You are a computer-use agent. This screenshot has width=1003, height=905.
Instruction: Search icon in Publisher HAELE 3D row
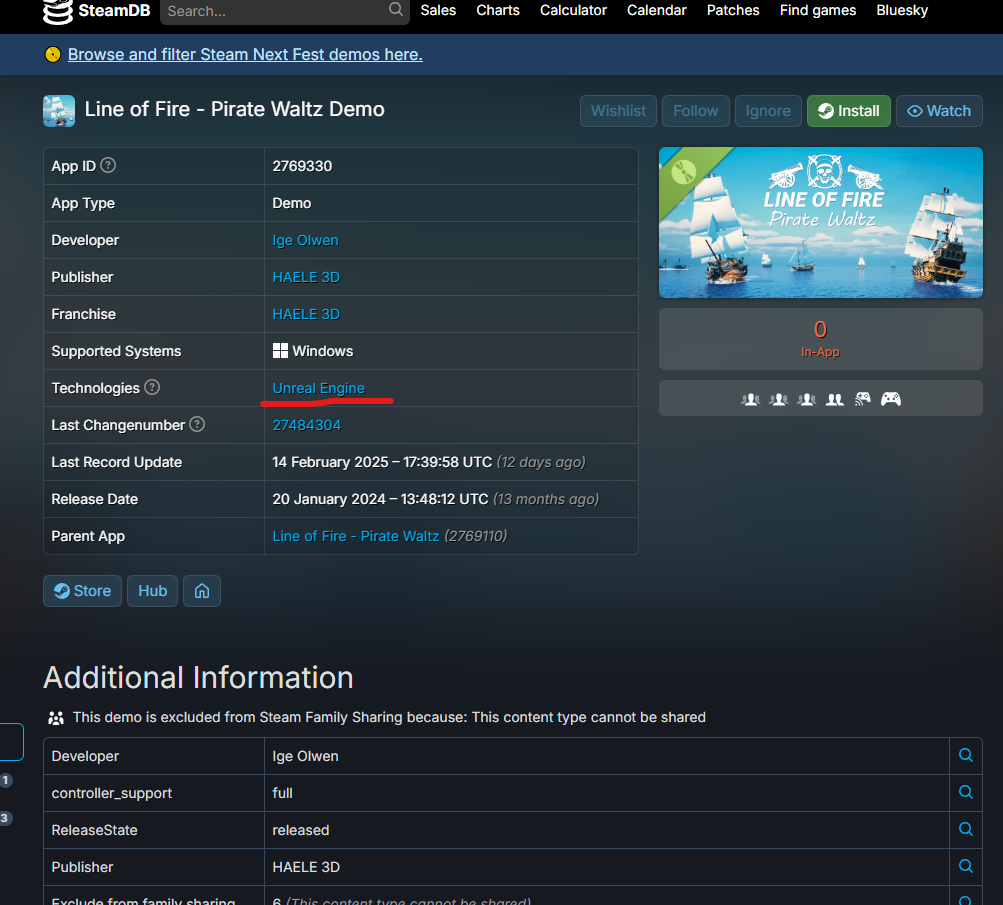click(x=966, y=867)
